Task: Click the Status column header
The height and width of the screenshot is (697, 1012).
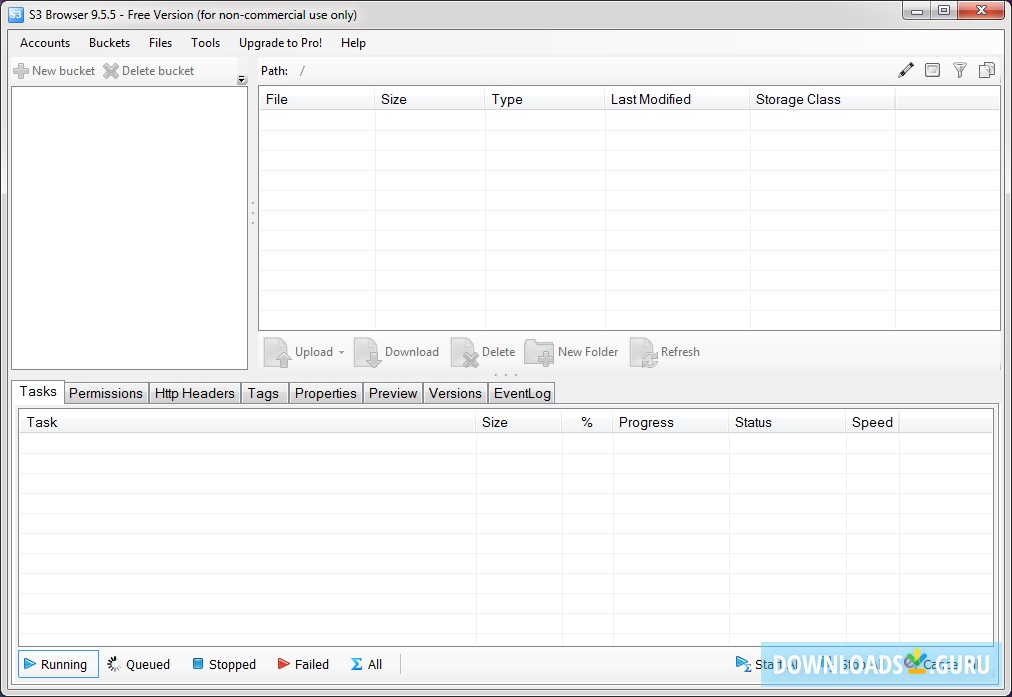Action: click(x=787, y=422)
